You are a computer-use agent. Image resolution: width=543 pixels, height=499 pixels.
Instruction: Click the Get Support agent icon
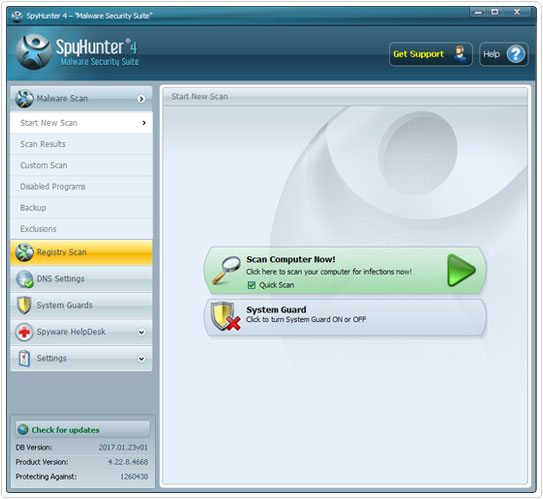[460, 54]
